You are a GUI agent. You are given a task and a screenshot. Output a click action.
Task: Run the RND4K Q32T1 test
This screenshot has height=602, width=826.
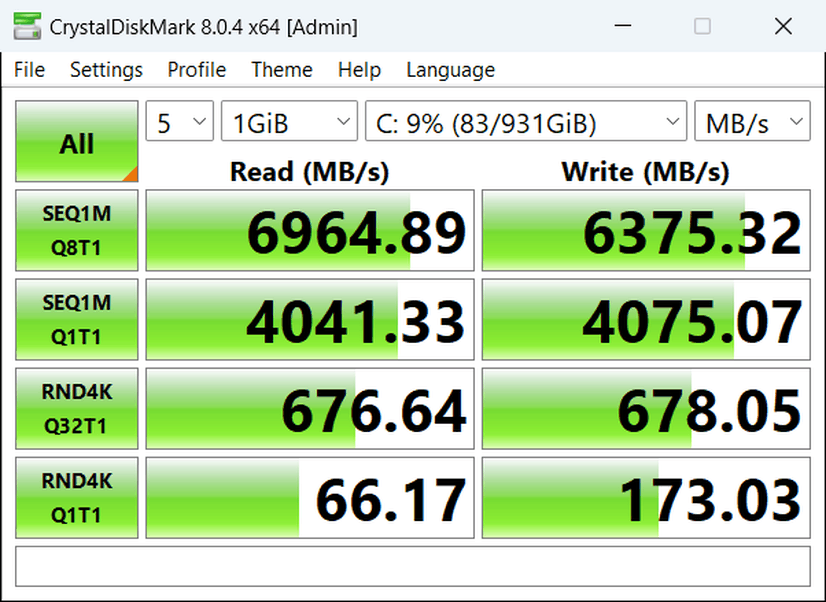(77, 408)
